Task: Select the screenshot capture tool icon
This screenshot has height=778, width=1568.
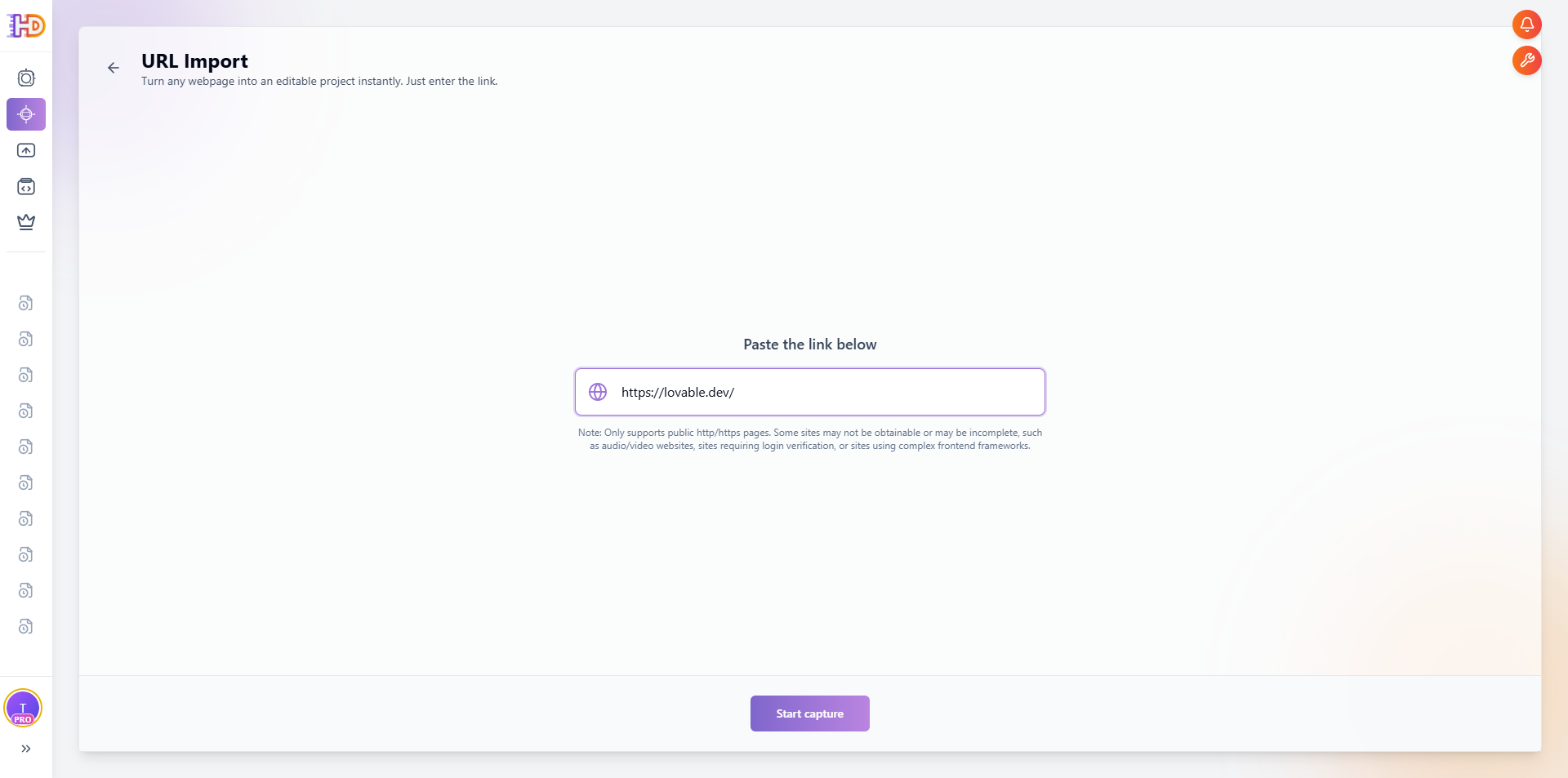Action: pos(26,78)
